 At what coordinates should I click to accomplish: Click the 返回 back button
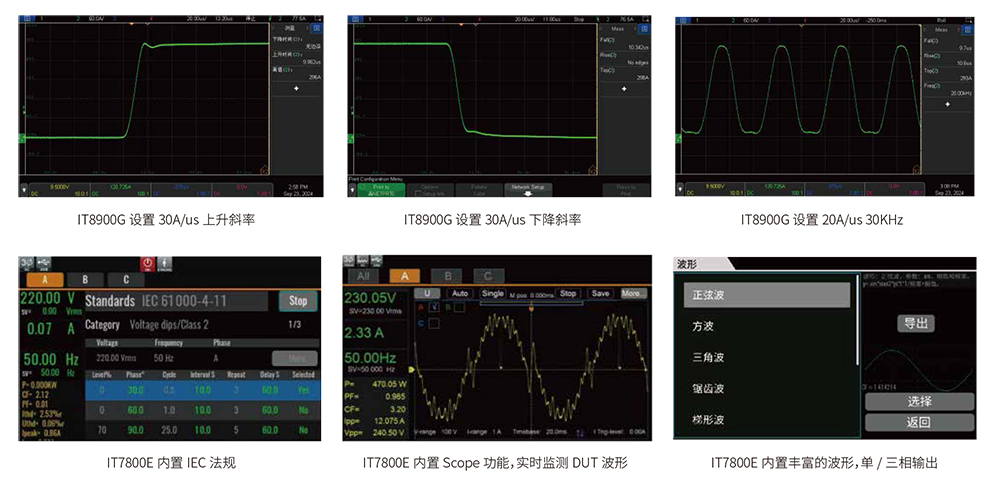click(x=919, y=422)
